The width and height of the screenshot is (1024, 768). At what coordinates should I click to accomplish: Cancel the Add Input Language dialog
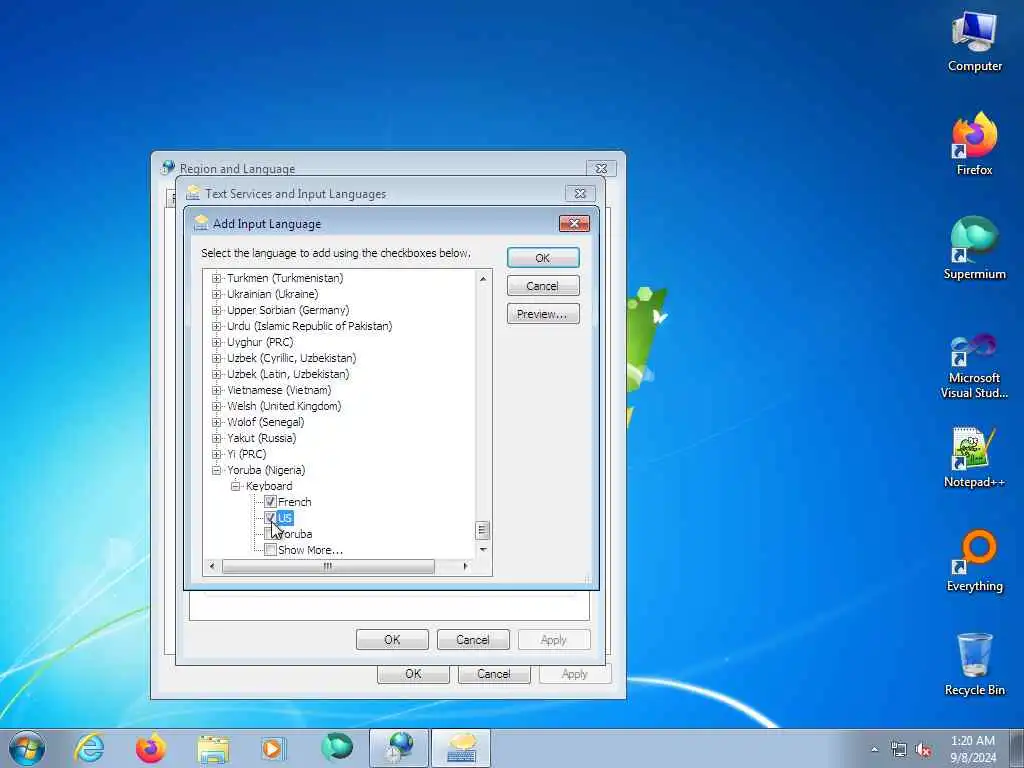point(543,286)
